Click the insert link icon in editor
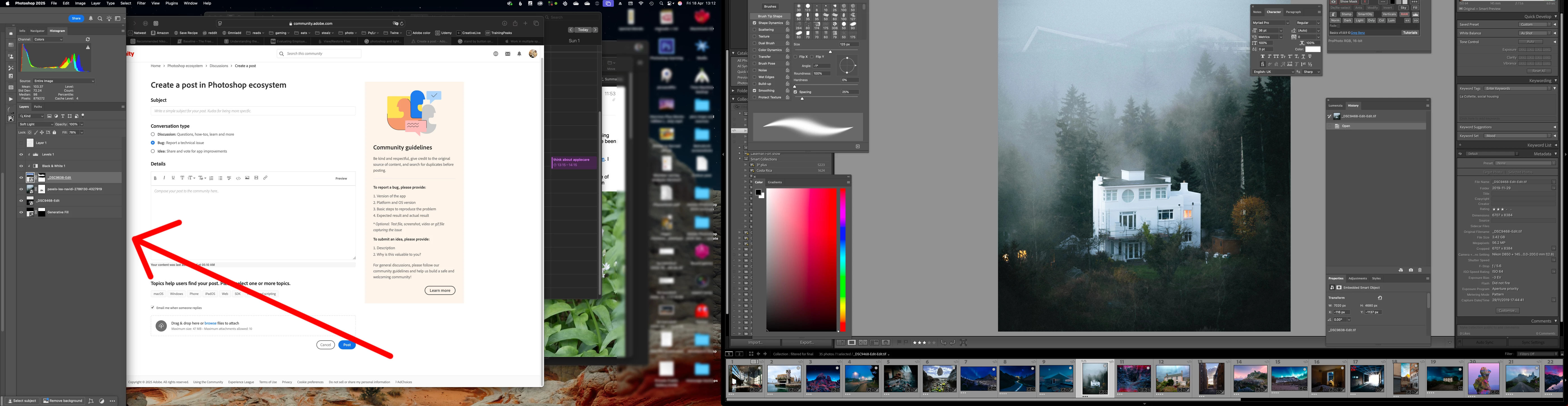The height and width of the screenshot is (406, 1568). (265, 178)
